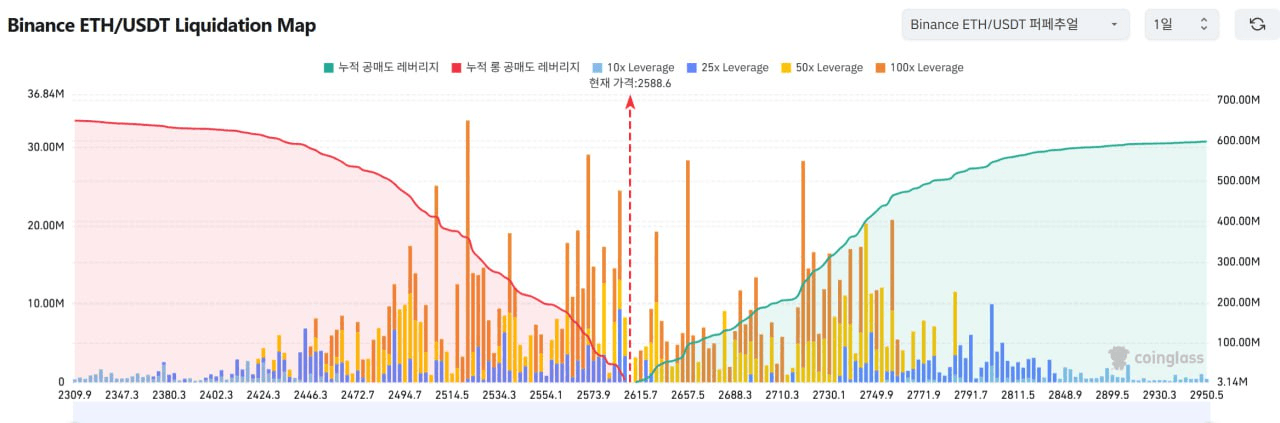Click the 2380.3 price axis label

tap(168, 396)
